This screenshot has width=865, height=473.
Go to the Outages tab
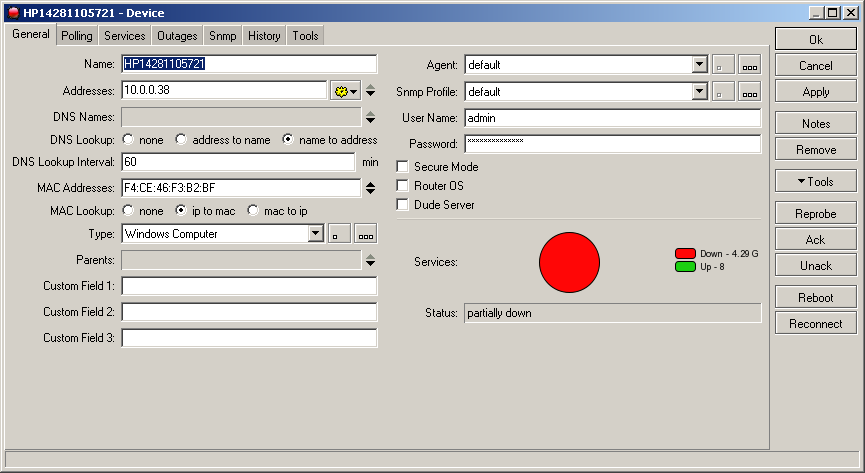tap(177, 36)
